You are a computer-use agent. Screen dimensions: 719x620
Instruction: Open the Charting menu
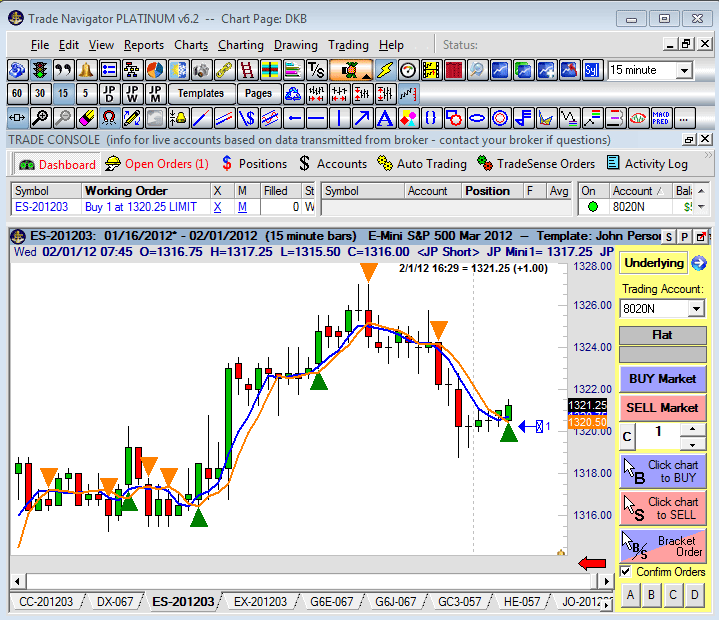click(x=241, y=45)
